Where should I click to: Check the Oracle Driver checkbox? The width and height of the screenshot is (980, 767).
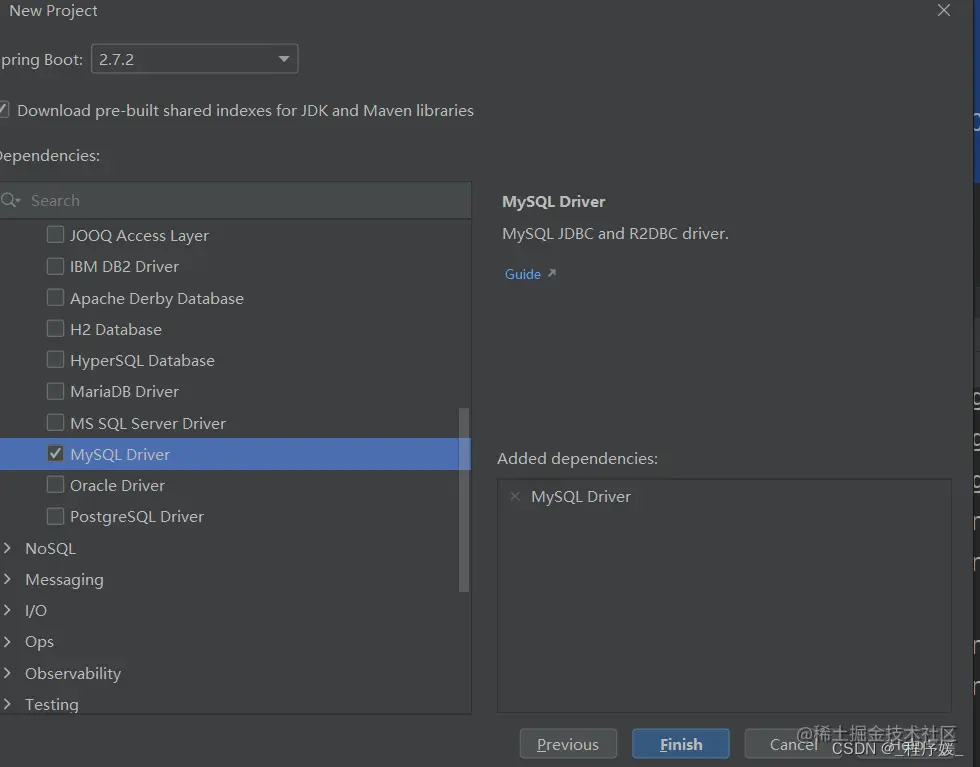(x=55, y=484)
